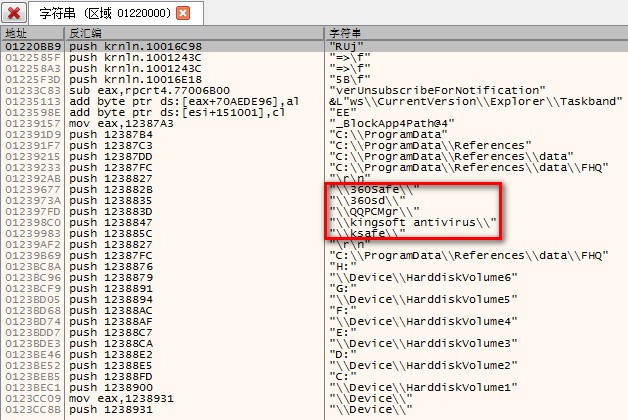Click the red X icon left of the tab
Viewport: 628px width, 420px height.
[14, 13]
